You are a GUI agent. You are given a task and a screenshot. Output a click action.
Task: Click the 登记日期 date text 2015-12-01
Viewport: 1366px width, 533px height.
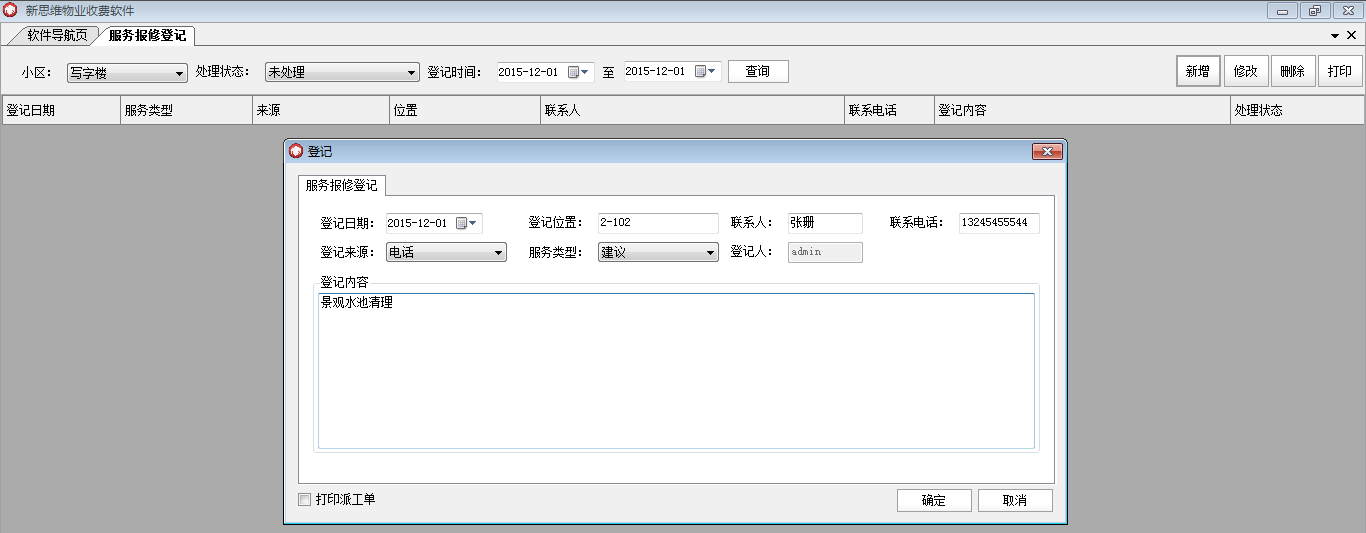(x=417, y=223)
